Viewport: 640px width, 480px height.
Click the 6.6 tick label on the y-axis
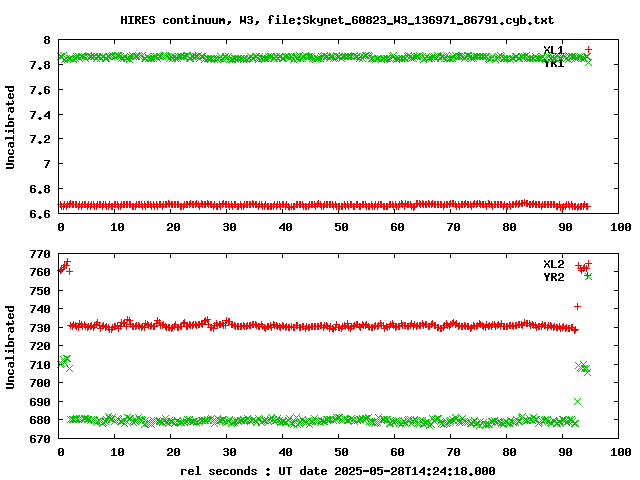point(40,214)
